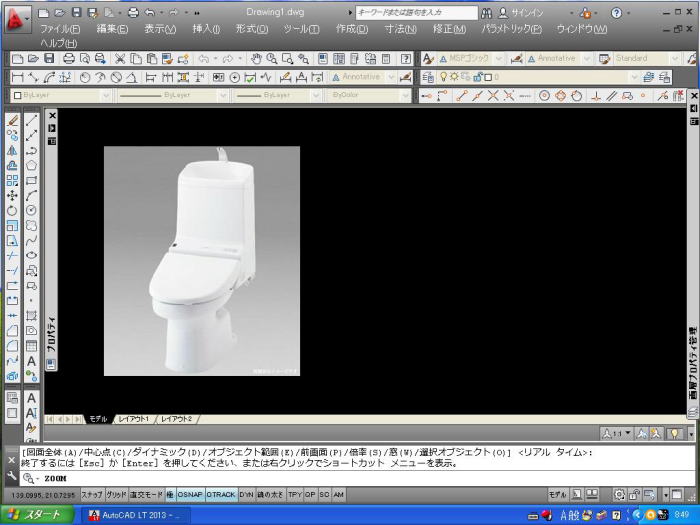Select the Offset tool
Viewport: 700px width, 525px height.
click(12, 165)
